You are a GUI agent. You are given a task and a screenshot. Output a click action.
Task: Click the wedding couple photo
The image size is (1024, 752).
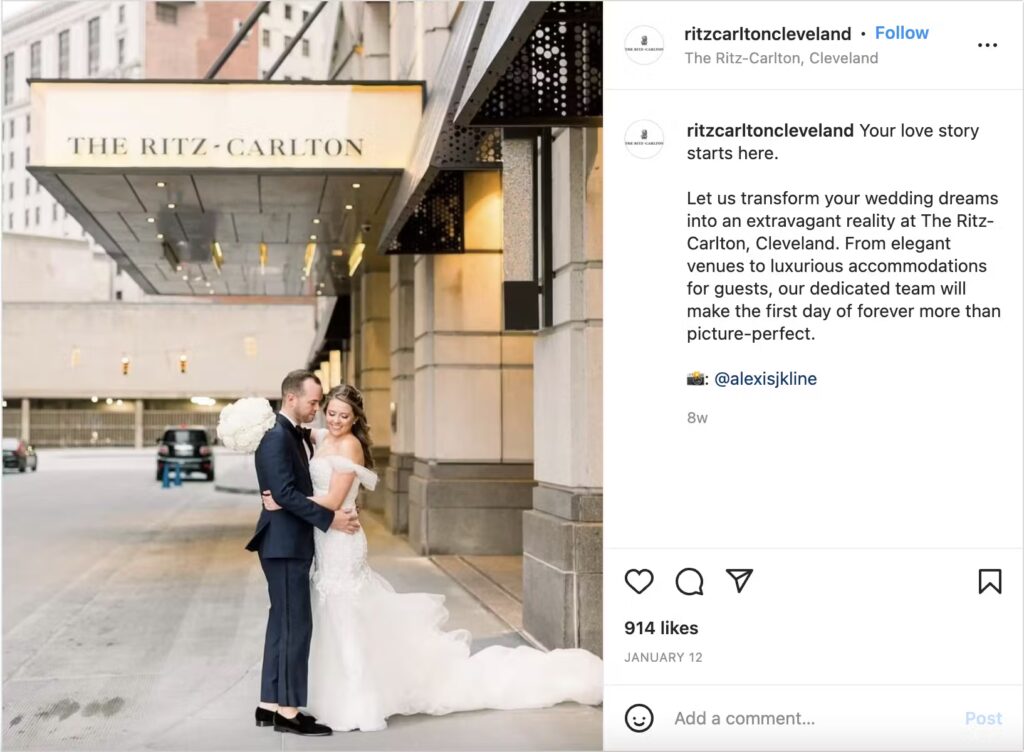point(302,376)
